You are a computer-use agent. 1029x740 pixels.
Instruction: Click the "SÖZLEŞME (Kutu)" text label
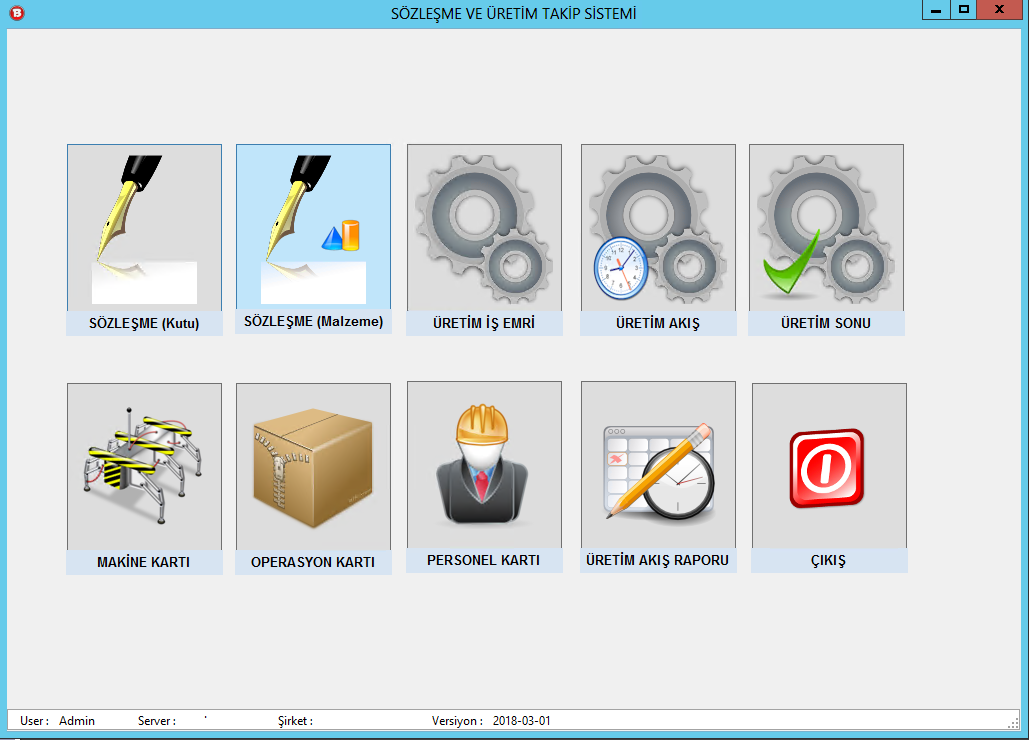tap(144, 324)
